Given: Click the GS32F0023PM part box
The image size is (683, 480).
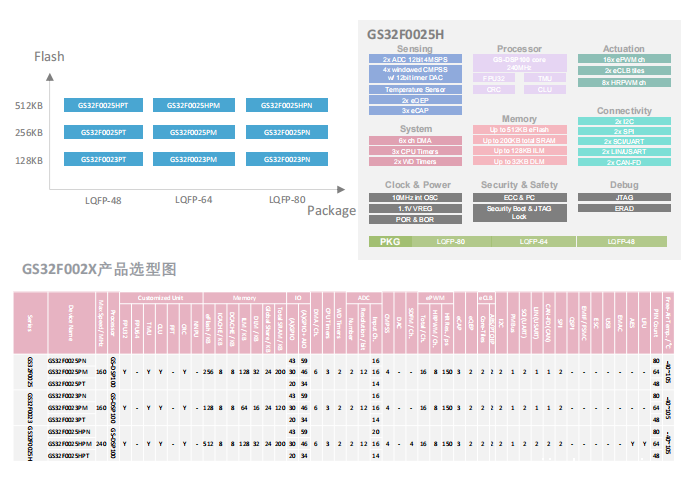Looking at the screenshot, I should [x=194, y=159].
